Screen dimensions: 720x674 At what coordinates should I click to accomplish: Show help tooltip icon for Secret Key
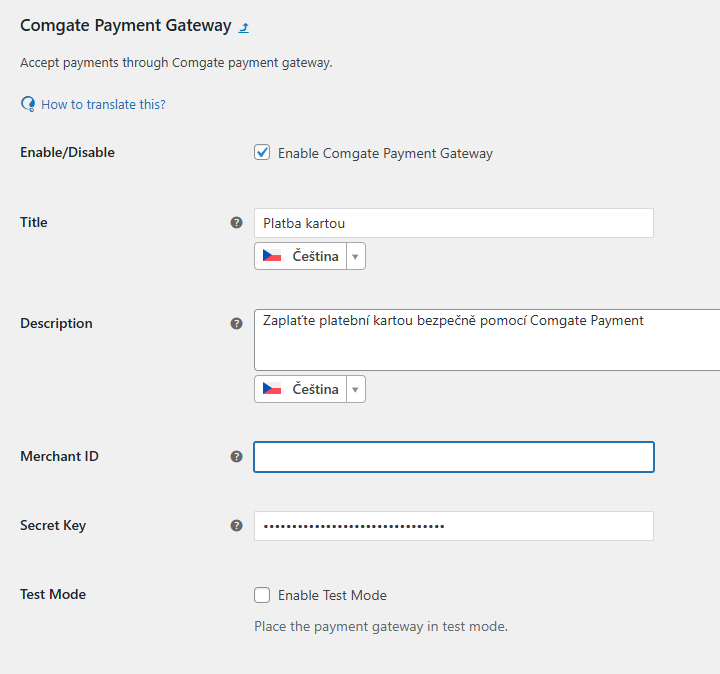(236, 526)
